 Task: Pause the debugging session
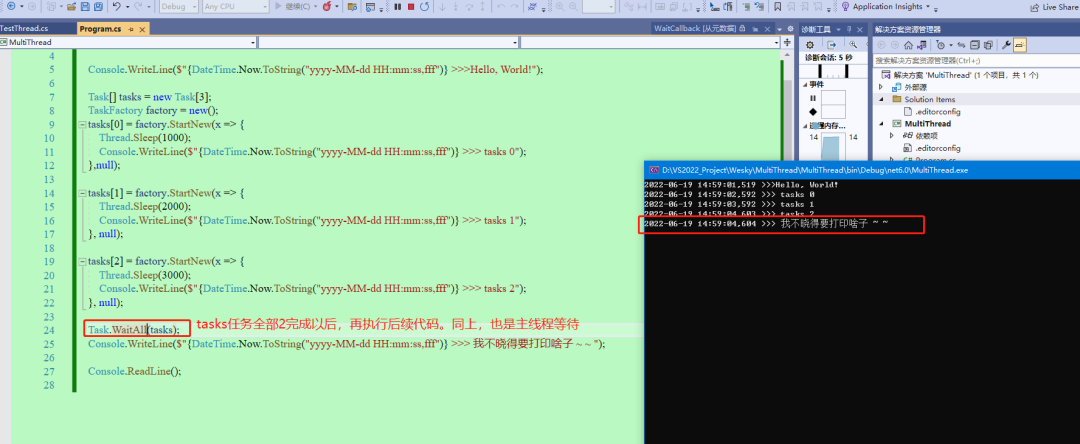397,6
